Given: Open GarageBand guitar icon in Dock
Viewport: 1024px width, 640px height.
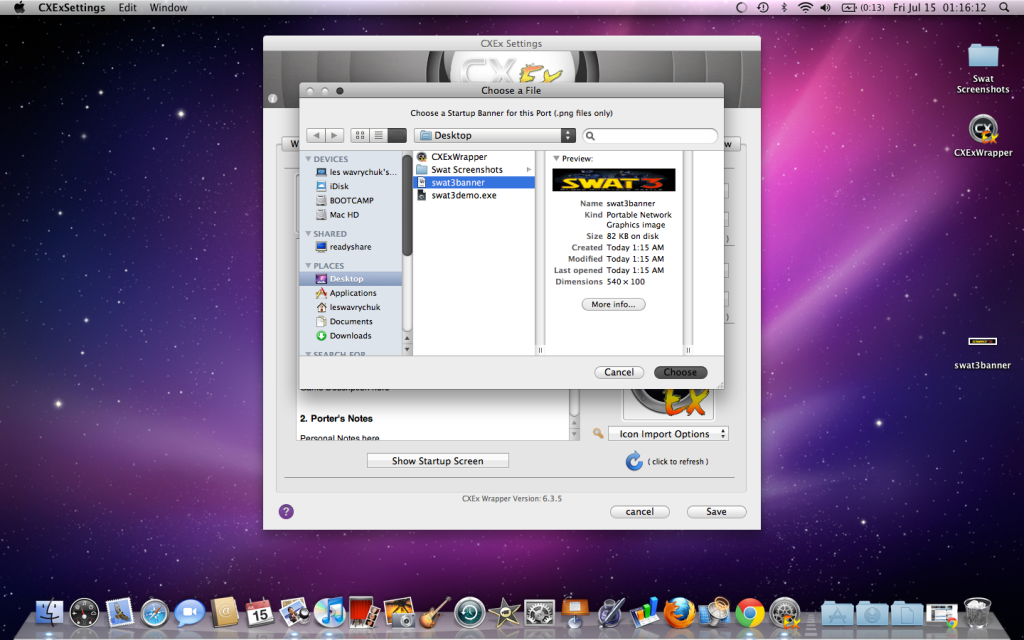Looking at the screenshot, I should click(434, 613).
